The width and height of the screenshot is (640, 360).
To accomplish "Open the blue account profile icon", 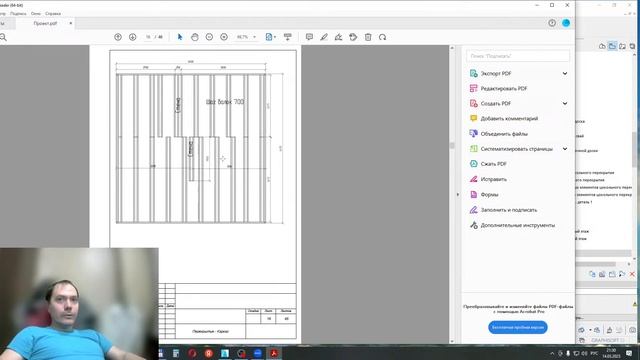I will (x=566, y=23).
